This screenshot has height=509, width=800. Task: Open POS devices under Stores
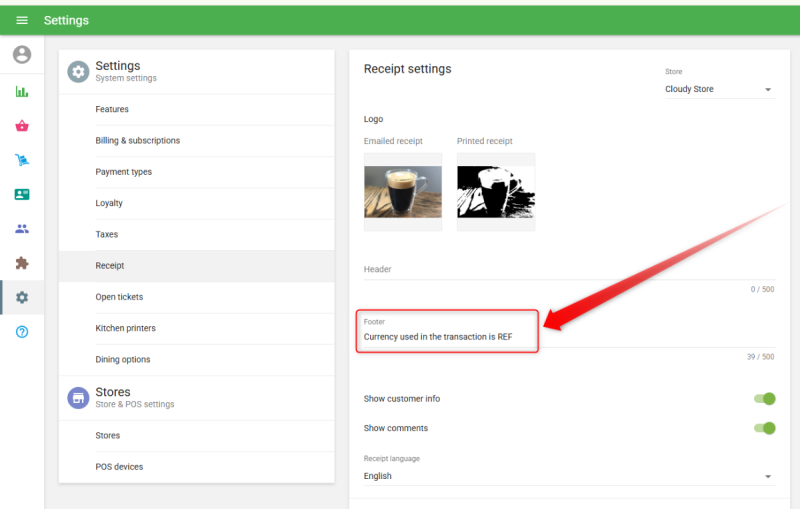119,467
